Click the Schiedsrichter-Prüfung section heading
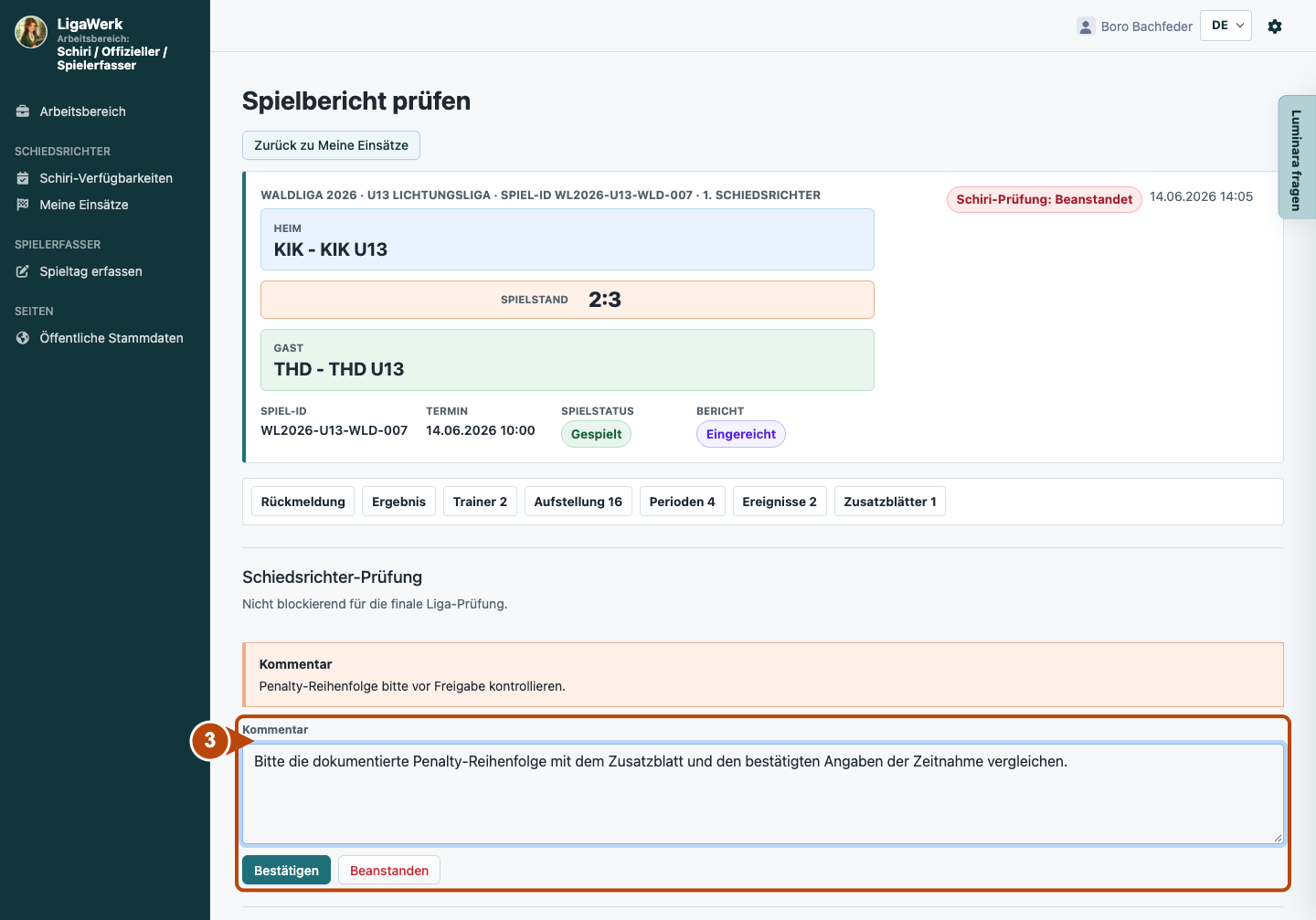Screen dimensions: 1316x920 coord(333,577)
